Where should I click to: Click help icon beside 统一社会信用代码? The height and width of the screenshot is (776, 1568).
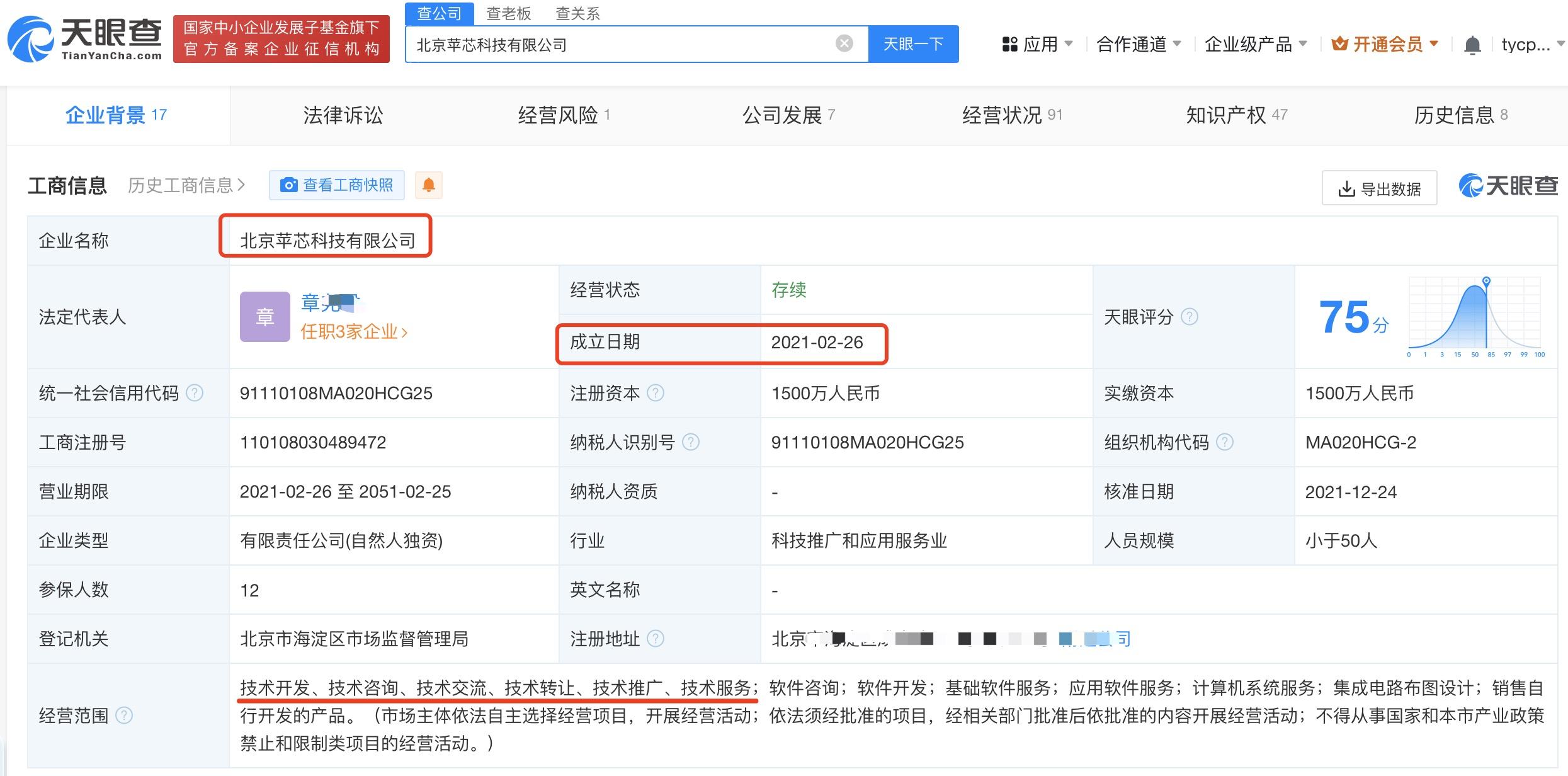[x=195, y=393]
